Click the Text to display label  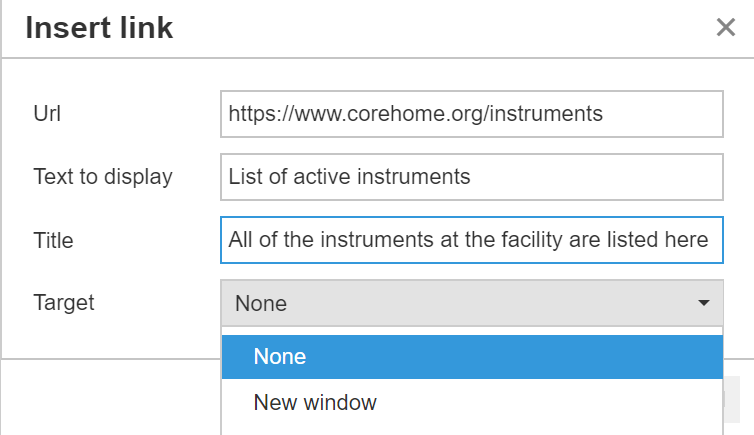(103, 177)
